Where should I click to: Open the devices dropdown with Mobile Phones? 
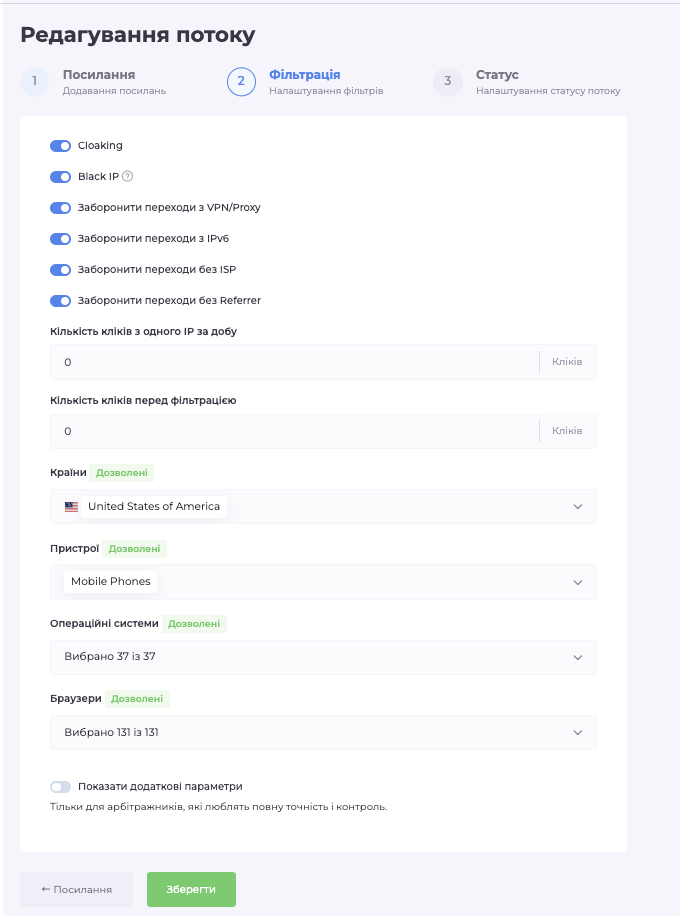click(577, 582)
